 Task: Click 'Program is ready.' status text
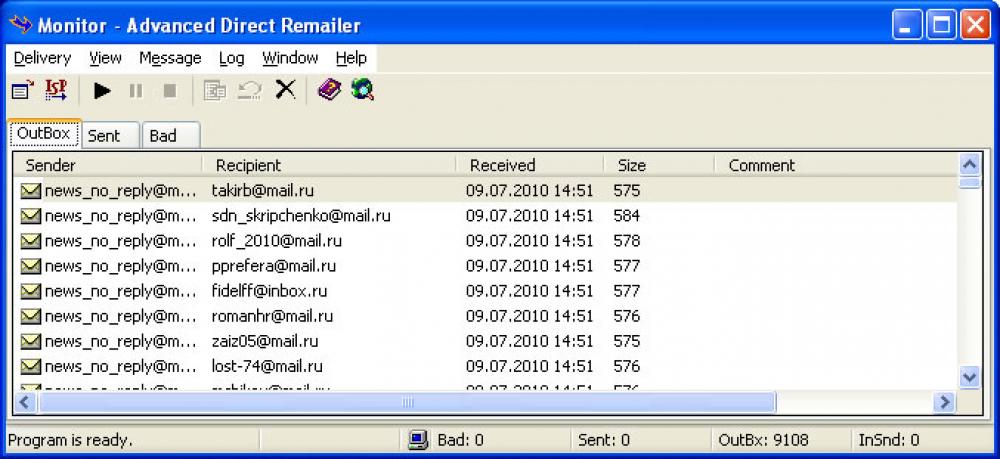[71, 440]
